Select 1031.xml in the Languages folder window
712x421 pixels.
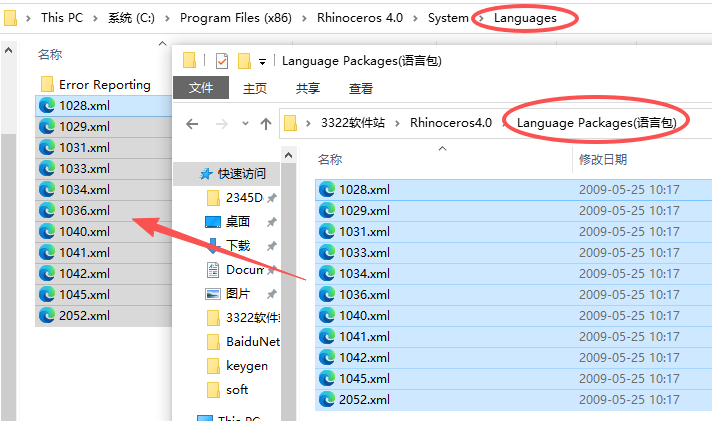tap(104, 148)
